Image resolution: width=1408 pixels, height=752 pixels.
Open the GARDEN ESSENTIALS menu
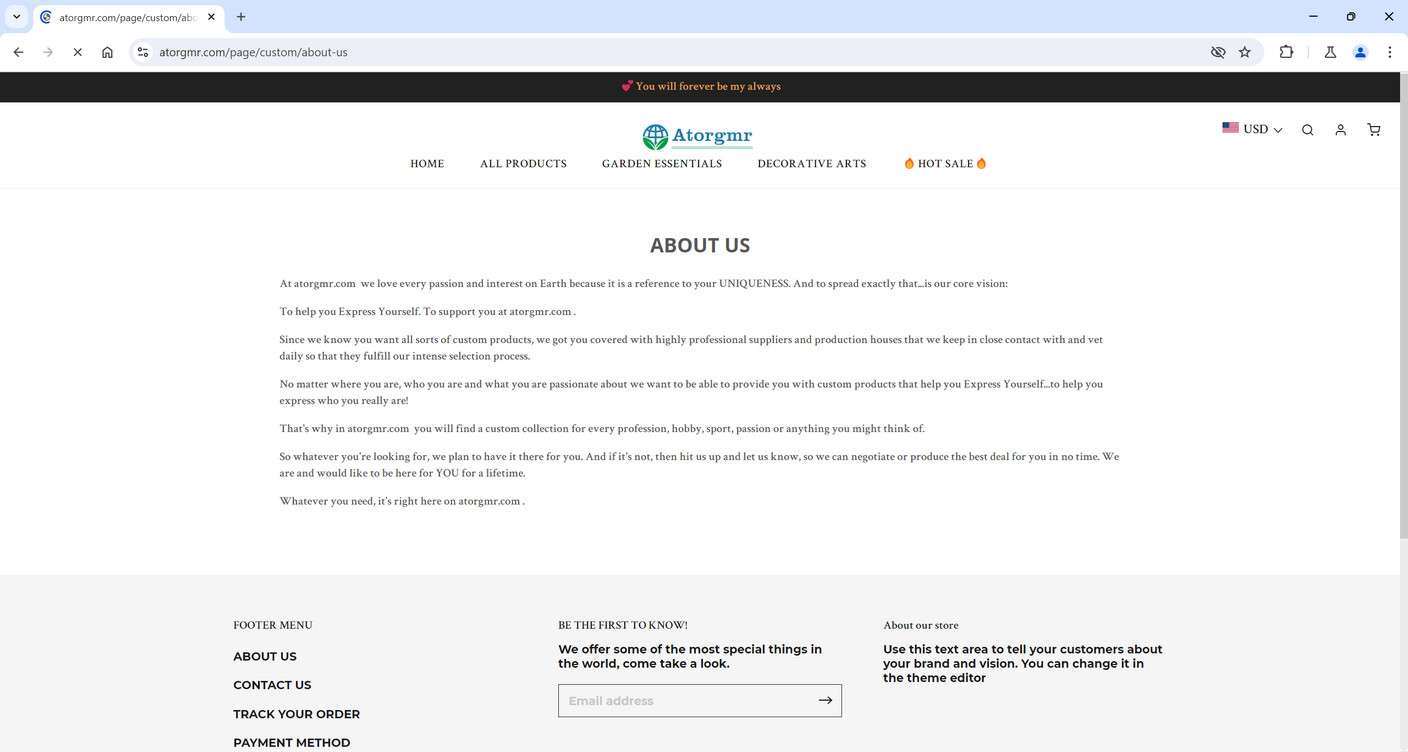pos(662,164)
